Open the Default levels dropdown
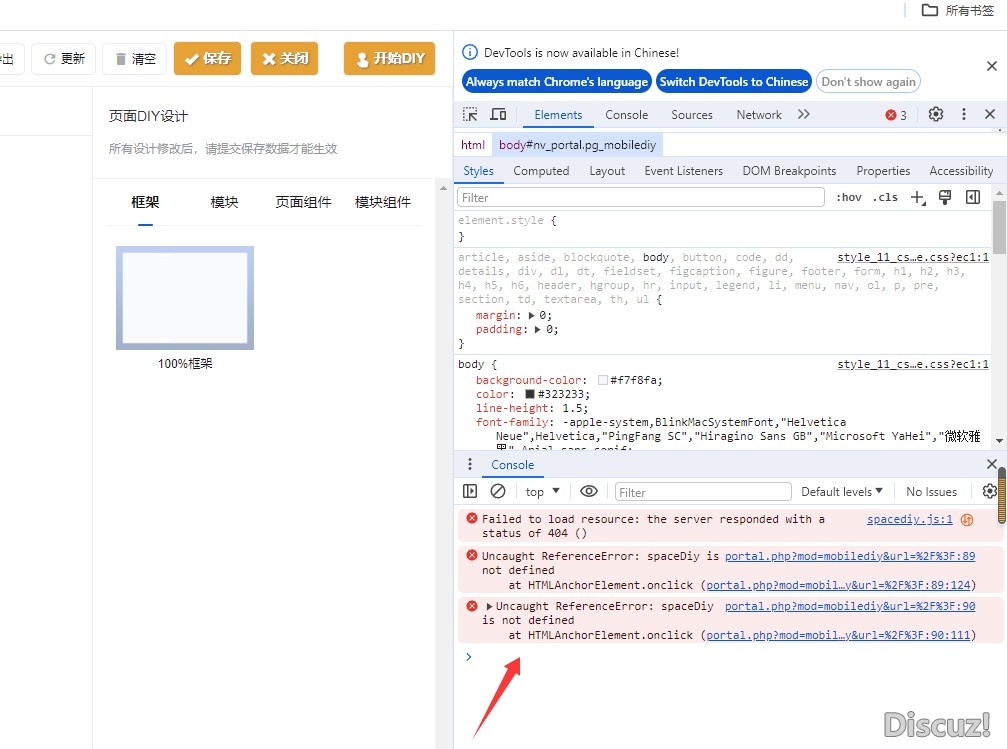 coord(842,491)
